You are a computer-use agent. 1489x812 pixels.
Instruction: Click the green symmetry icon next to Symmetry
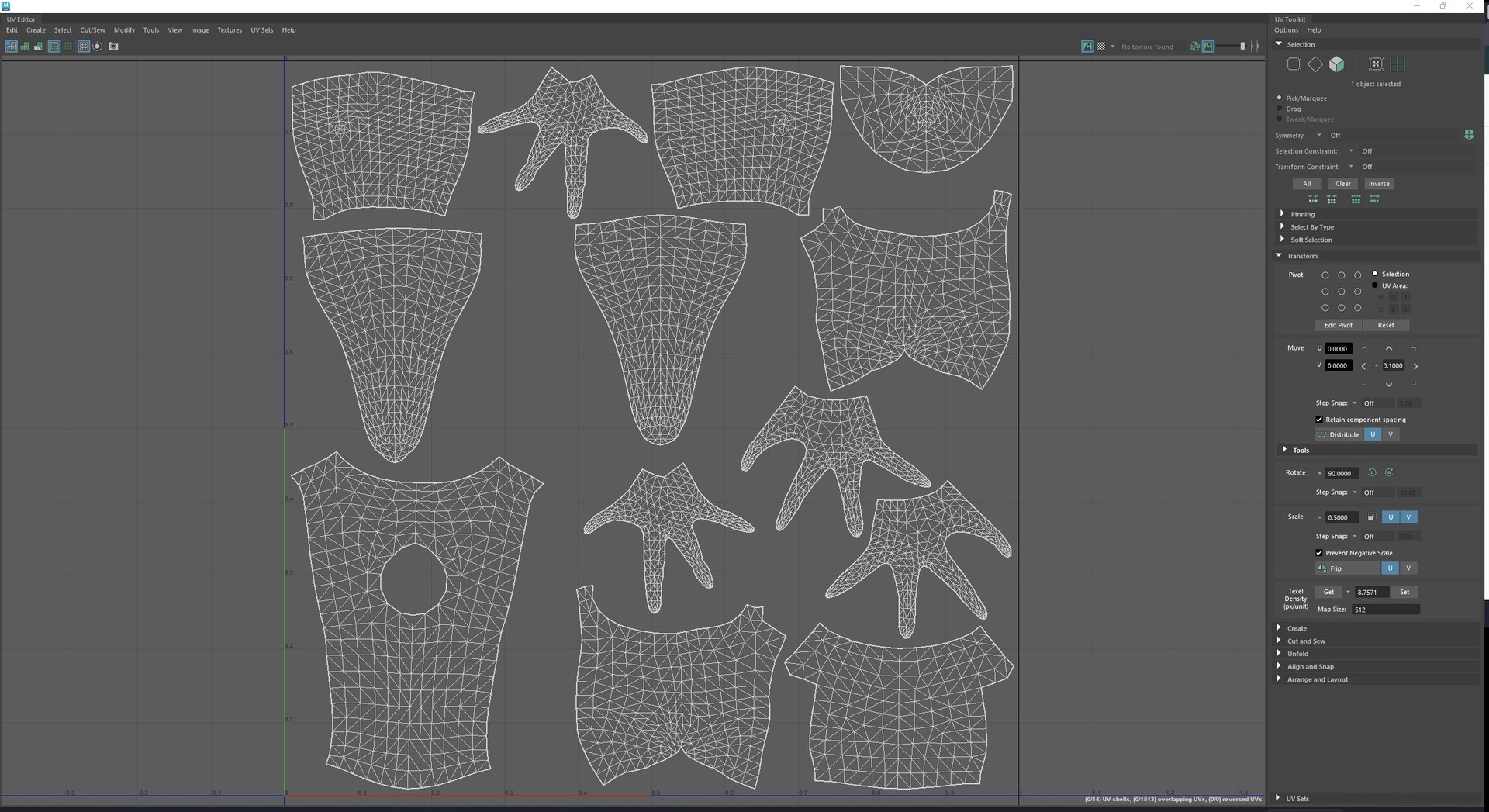[x=1469, y=135]
